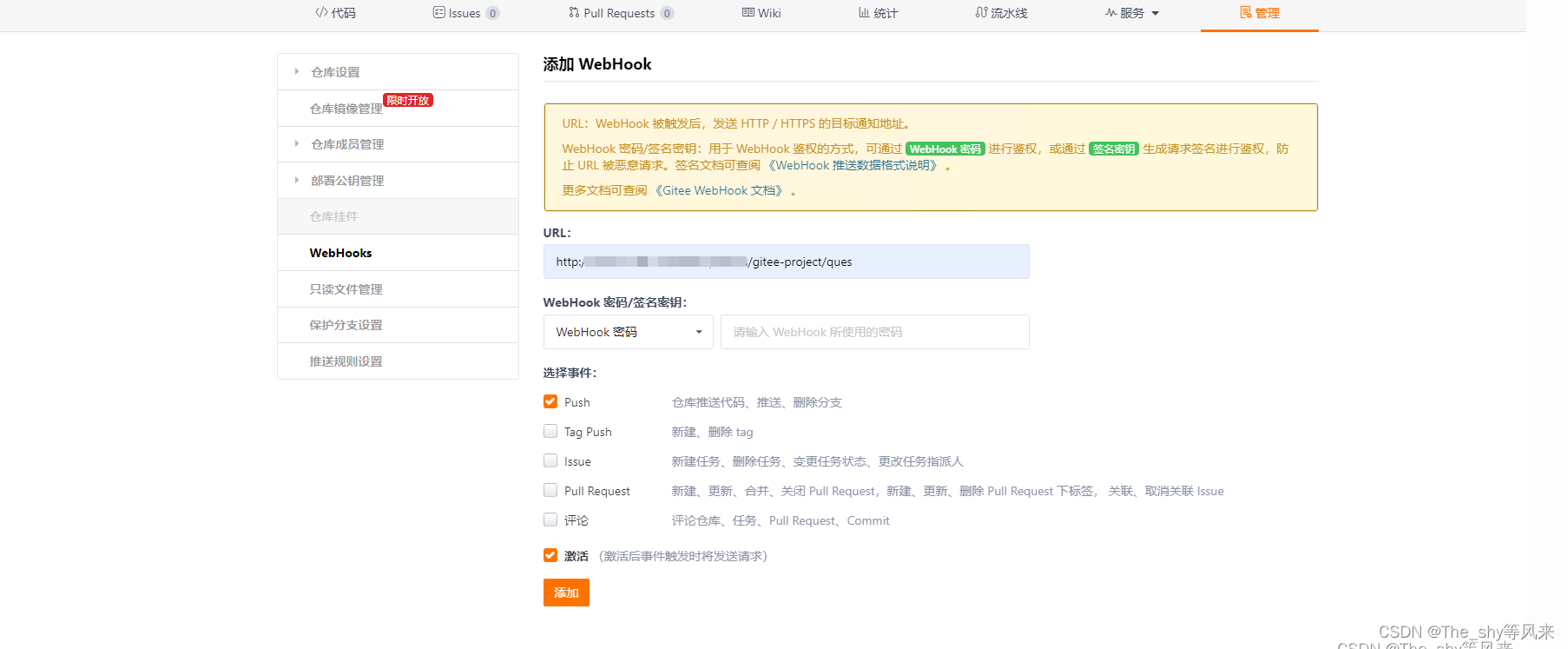The width and height of the screenshot is (1568, 649).
Task: Click the WebHook password input field
Action: (875, 332)
